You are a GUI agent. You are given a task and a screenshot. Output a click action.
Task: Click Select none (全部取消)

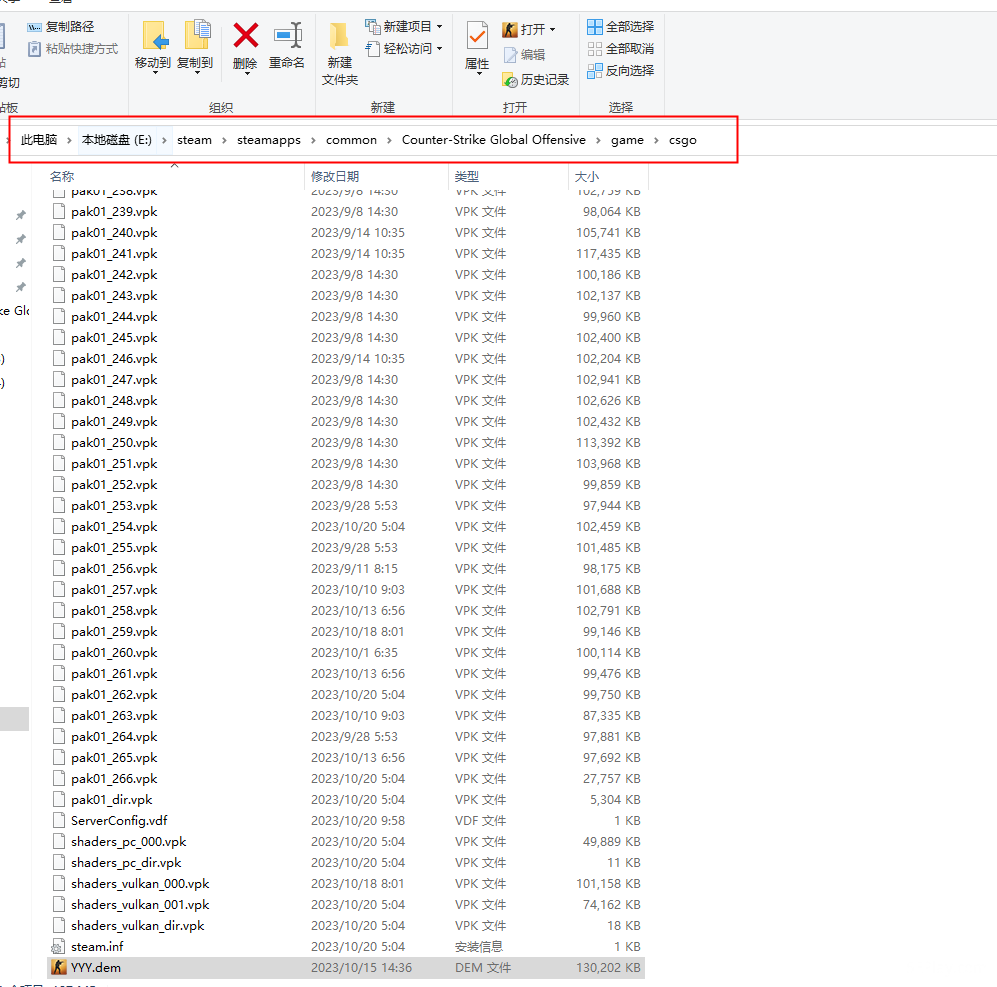[x=621, y=48]
